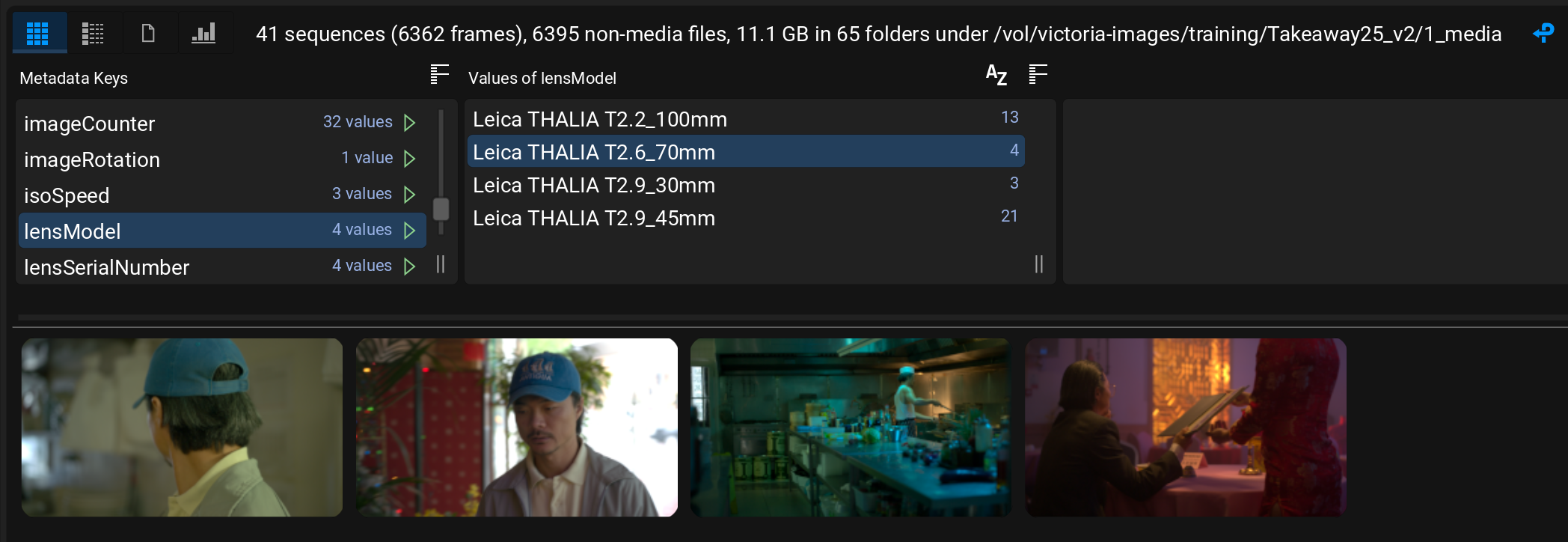Open the teal kitchen scene thumbnail
Image resolution: width=1568 pixels, height=542 pixels.
(851, 427)
